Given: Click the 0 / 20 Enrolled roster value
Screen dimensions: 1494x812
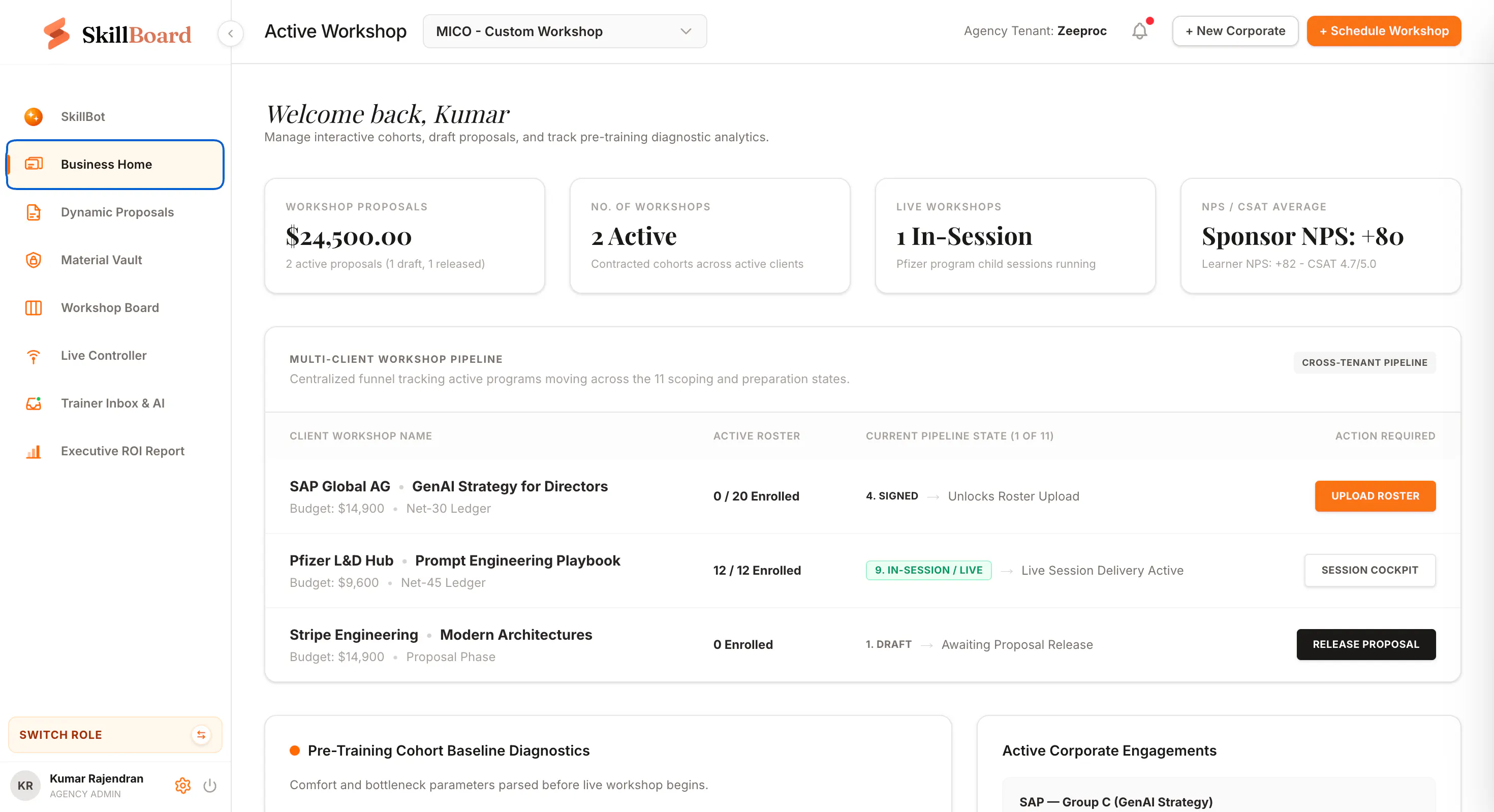Looking at the screenshot, I should 756,496.
